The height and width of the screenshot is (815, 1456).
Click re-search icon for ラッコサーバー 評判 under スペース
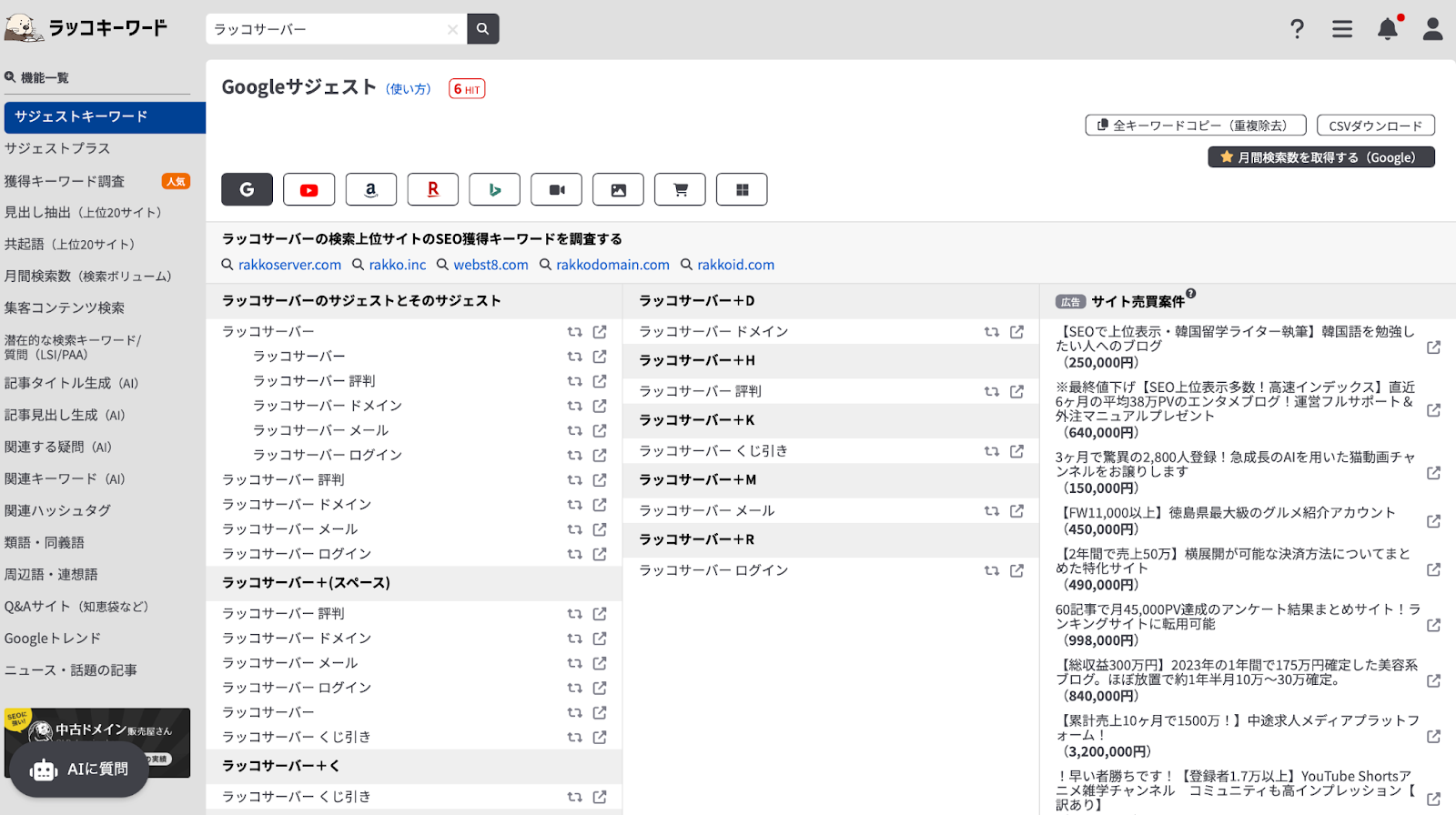coord(574,614)
